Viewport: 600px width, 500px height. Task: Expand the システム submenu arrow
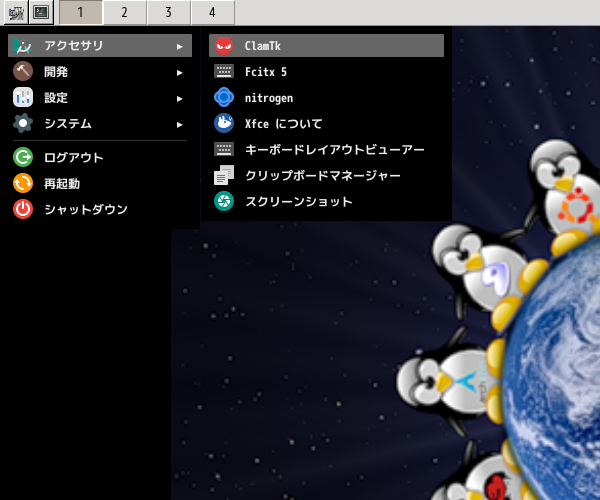tap(179, 124)
